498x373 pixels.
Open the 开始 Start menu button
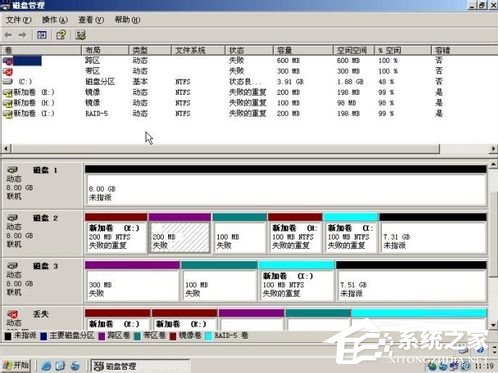click(15, 366)
